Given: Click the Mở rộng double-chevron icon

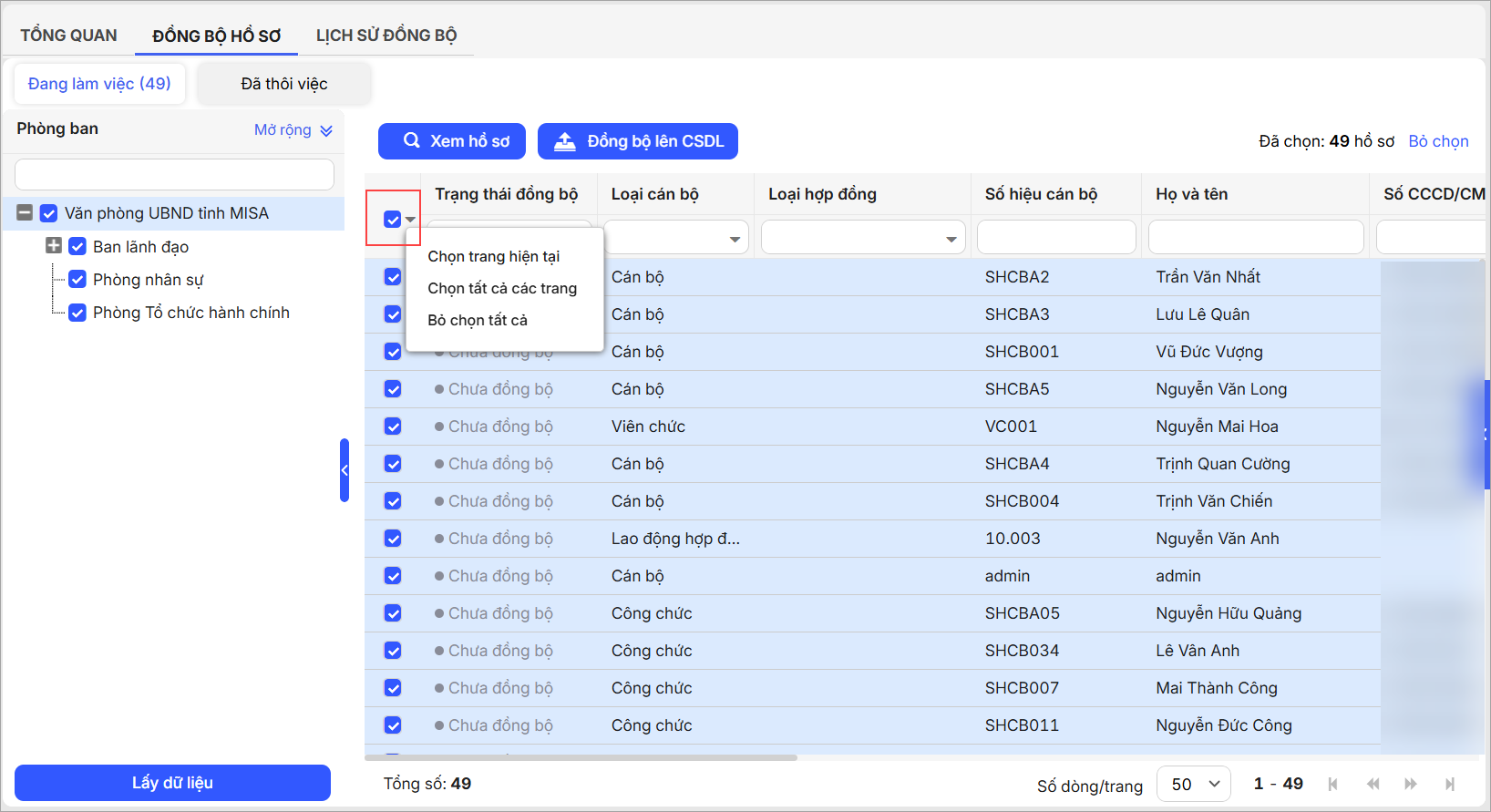Looking at the screenshot, I should [326, 130].
